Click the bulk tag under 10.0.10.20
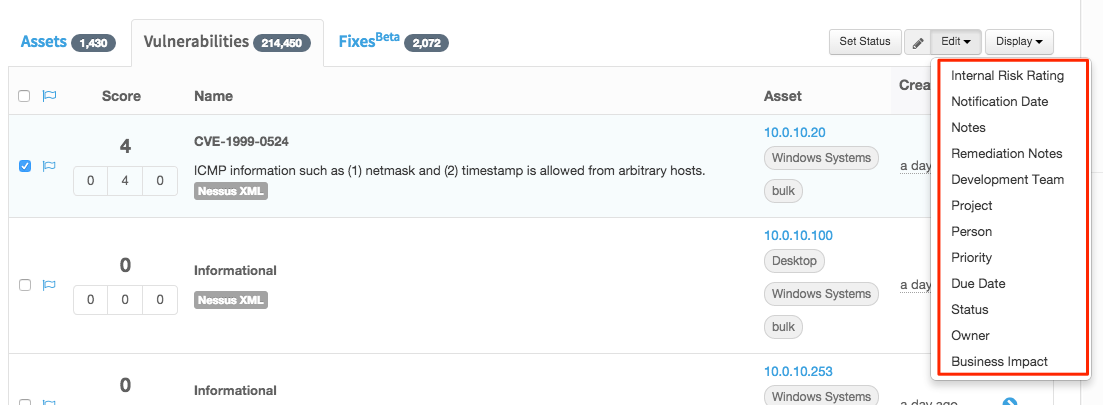This screenshot has height=405, width=1103. pyautogui.click(x=783, y=191)
